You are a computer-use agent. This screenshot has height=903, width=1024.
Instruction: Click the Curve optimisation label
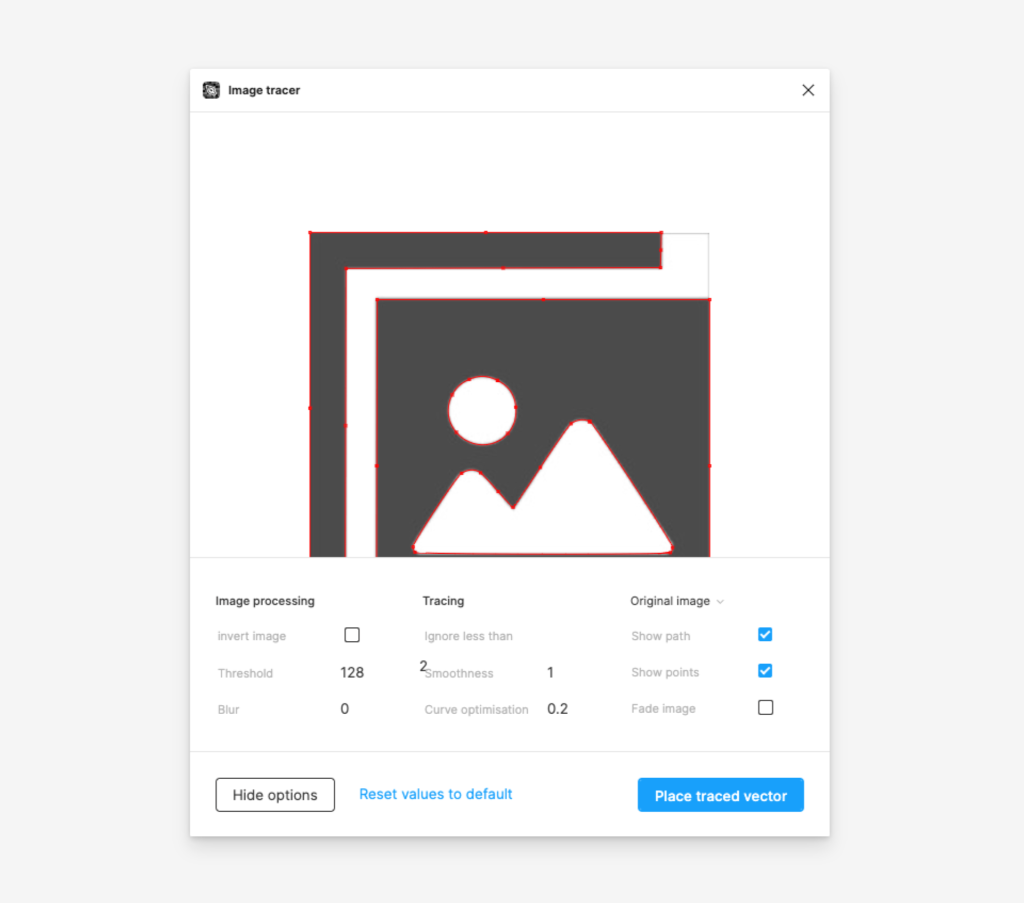click(x=476, y=710)
